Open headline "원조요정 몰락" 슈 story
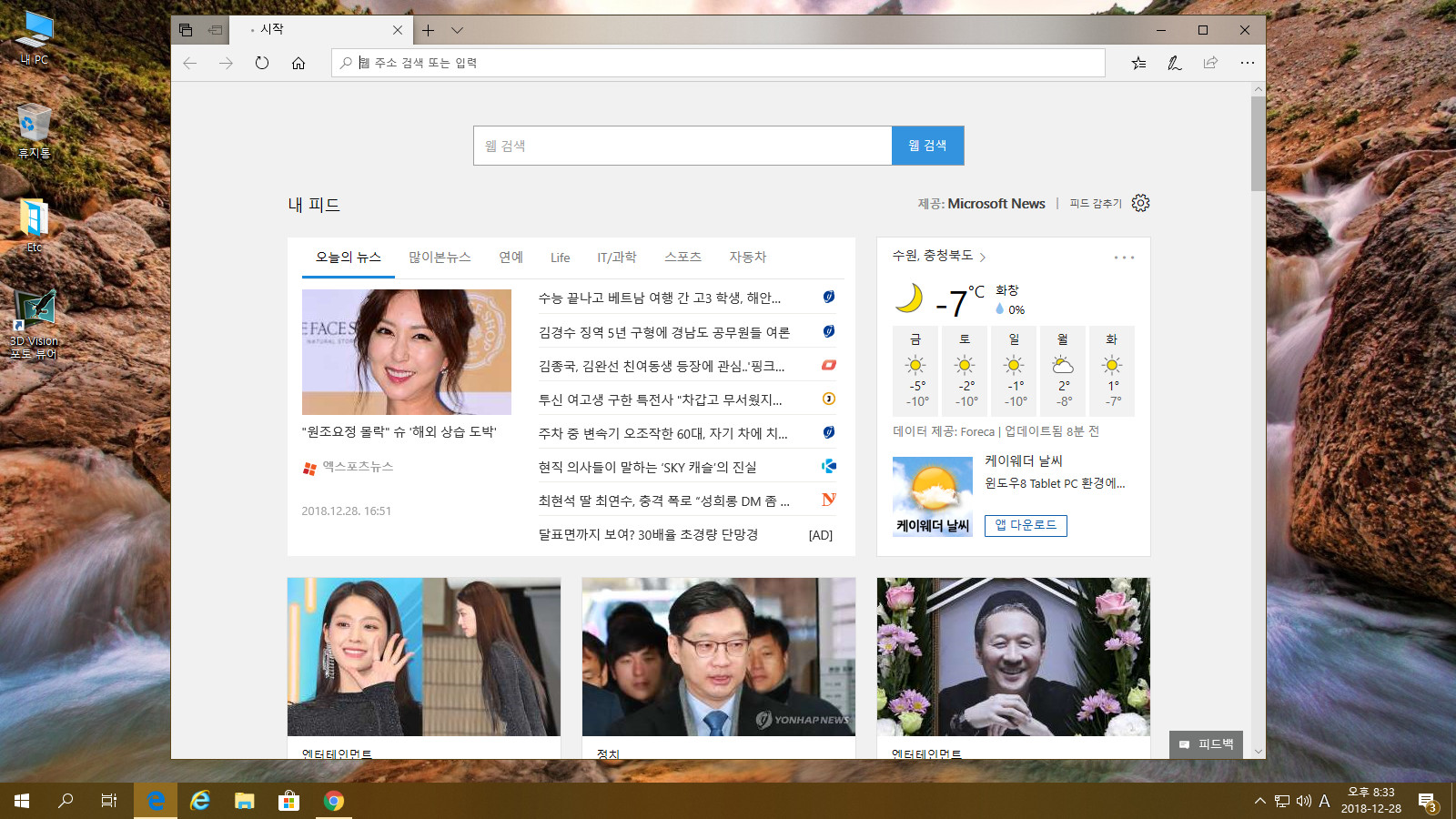The width and height of the screenshot is (1456, 819). (399, 431)
